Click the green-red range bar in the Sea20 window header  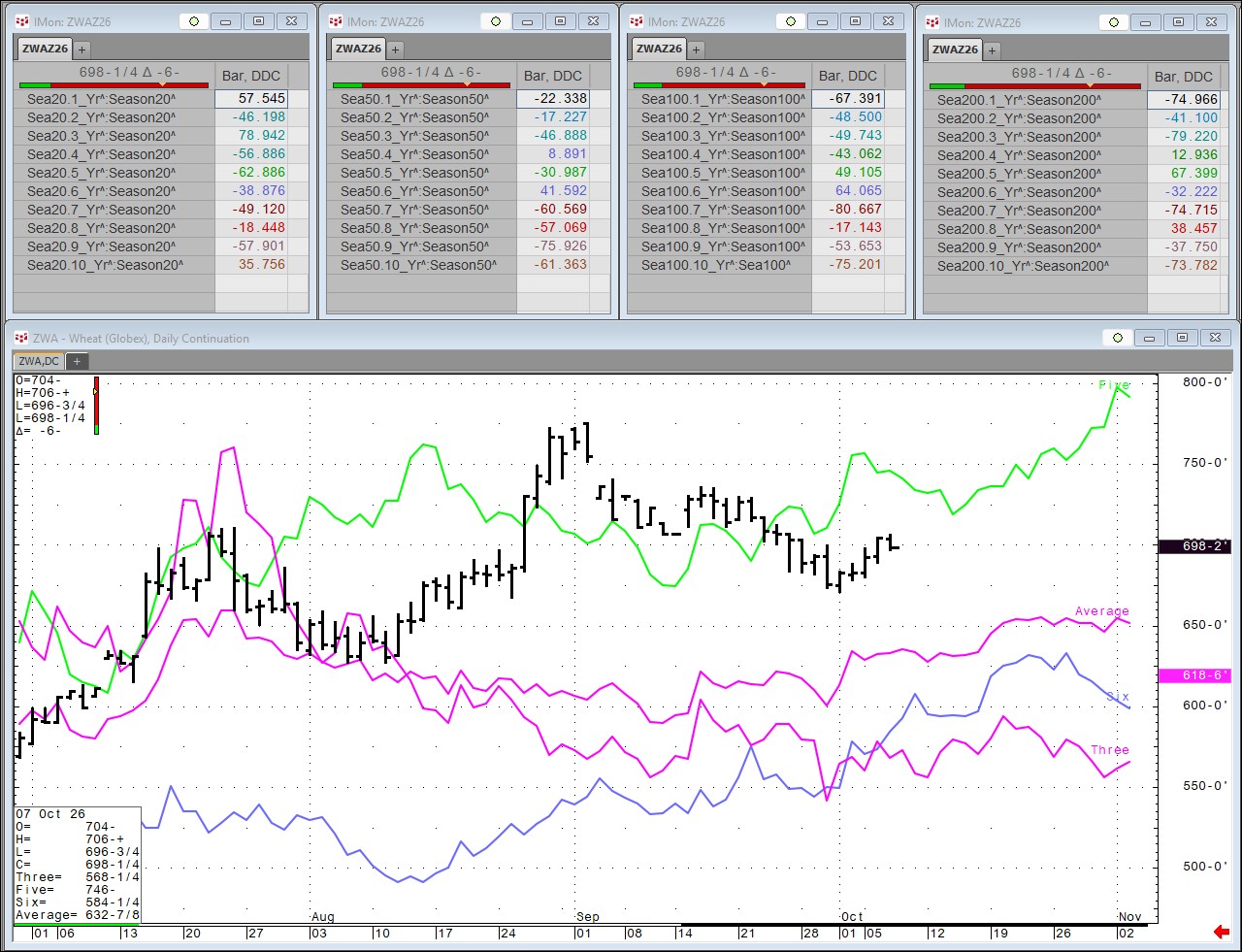pyautogui.click(x=114, y=85)
